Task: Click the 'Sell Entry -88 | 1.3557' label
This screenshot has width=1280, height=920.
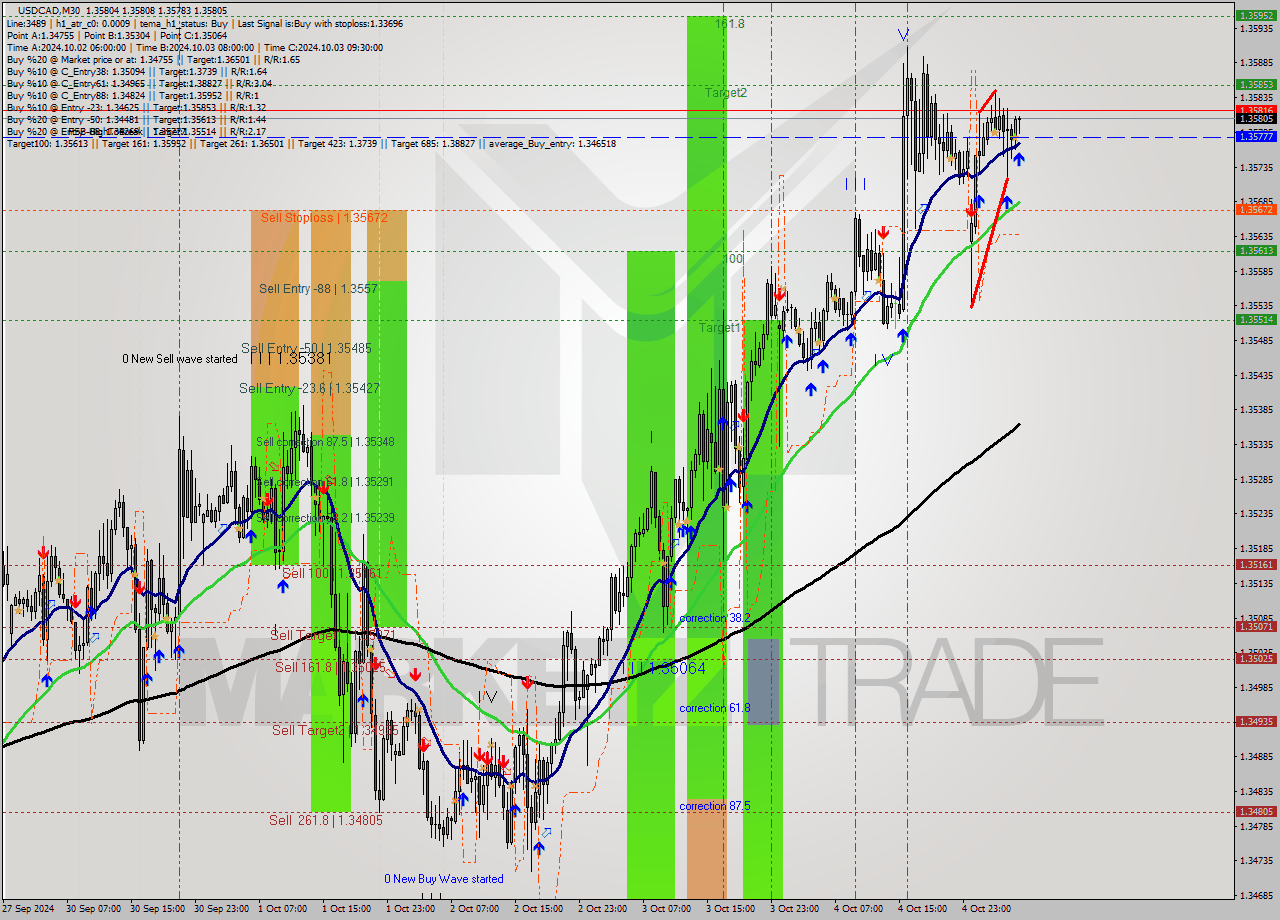Action: click(318, 288)
